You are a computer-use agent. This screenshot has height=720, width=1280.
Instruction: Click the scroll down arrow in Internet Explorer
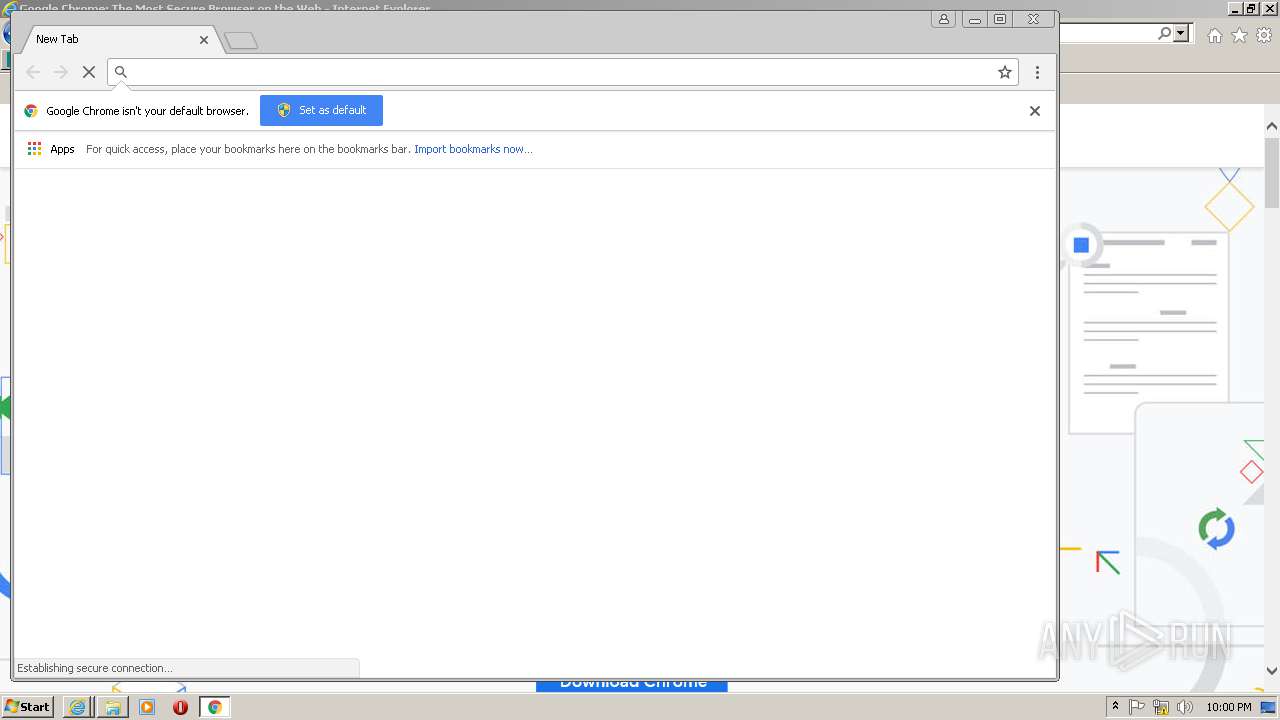pyautogui.click(x=1272, y=671)
